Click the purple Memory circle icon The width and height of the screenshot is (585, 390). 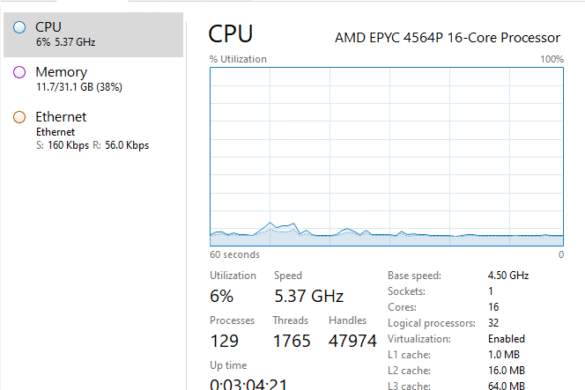coord(19,72)
